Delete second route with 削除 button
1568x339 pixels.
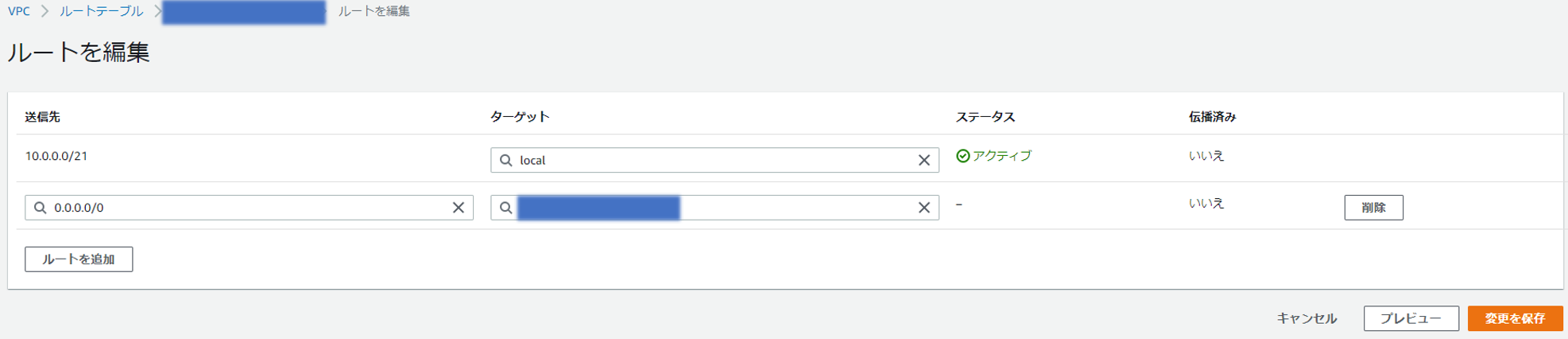pyautogui.click(x=1373, y=208)
